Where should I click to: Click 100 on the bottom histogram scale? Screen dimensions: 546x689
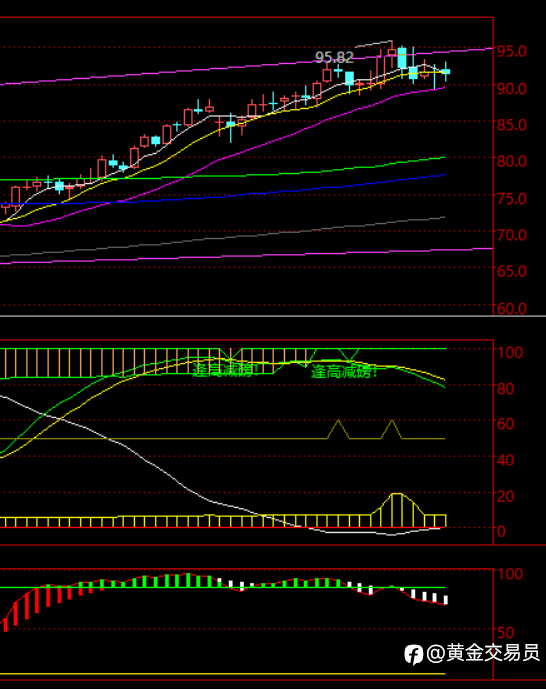tap(510, 574)
